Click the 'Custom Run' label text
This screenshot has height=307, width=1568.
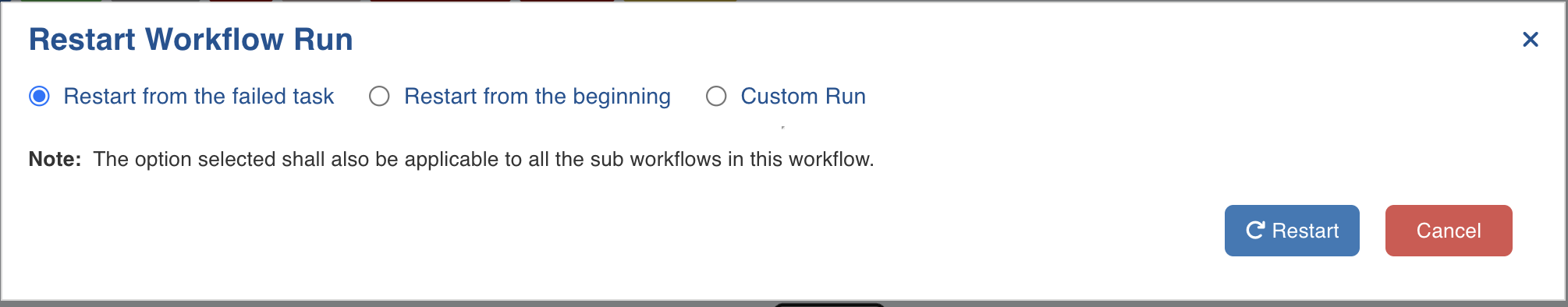[804, 96]
